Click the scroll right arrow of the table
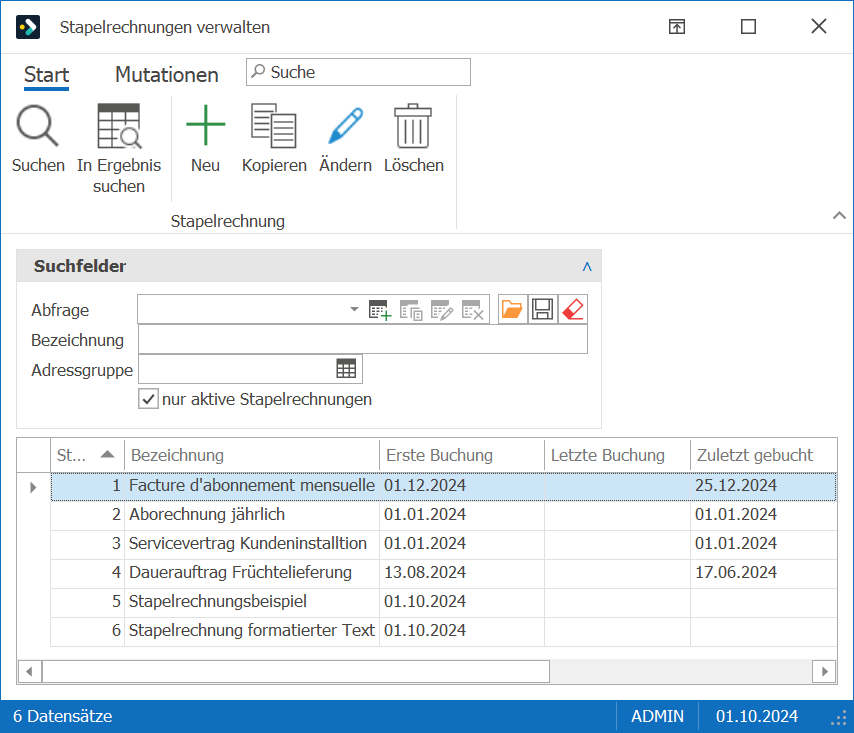 pyautogui.click(x=825, y=671)
